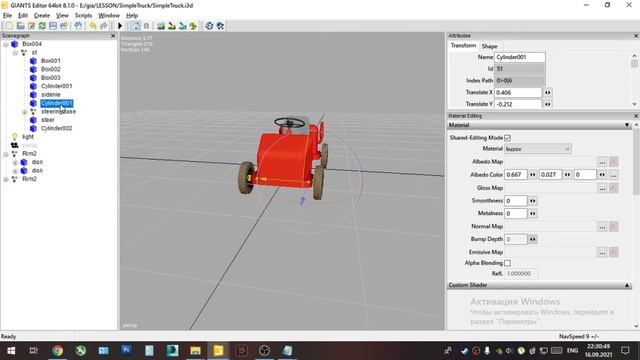
Task: Click the cube icon next to Cylinder002
Action: pos(33,128)
